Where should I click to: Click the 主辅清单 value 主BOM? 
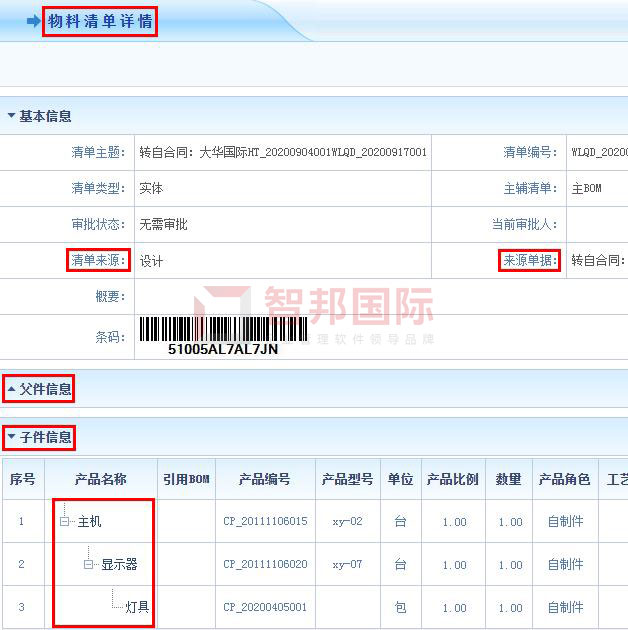click(x=587, y=188)
